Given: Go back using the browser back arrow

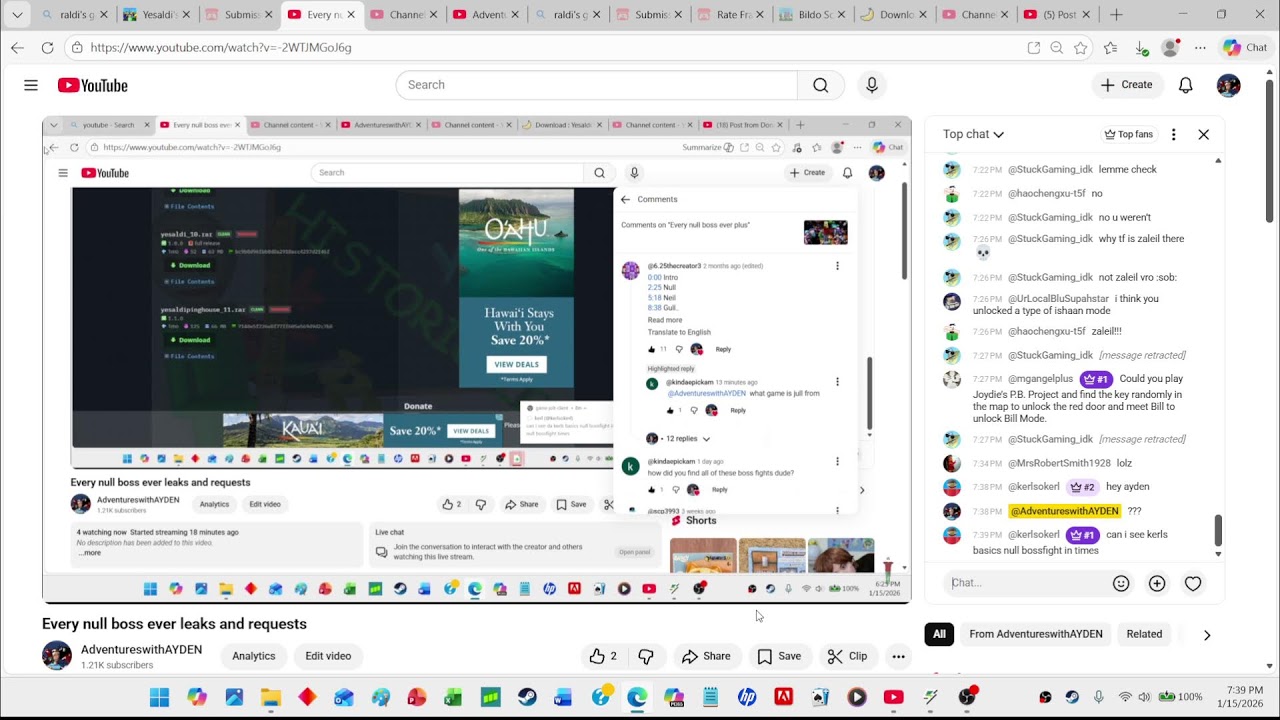Looking at the screenshot, I should (18, 48).
